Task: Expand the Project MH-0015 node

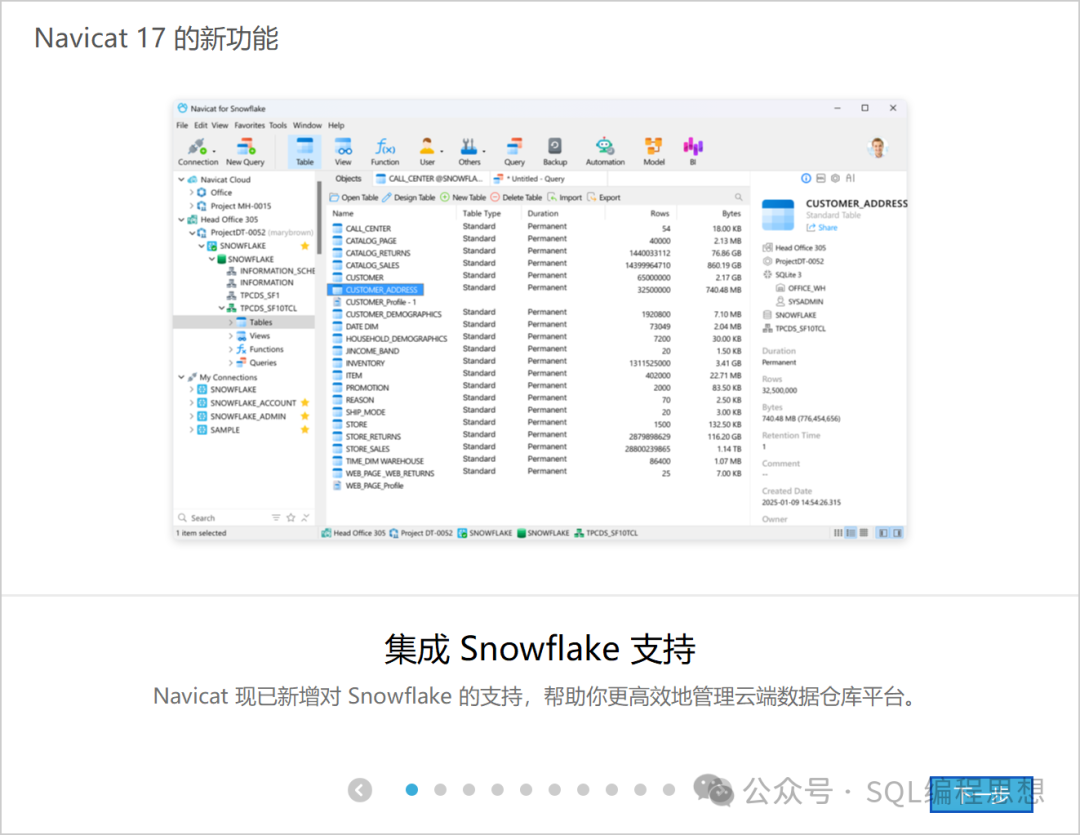Action: pos(191,206)
